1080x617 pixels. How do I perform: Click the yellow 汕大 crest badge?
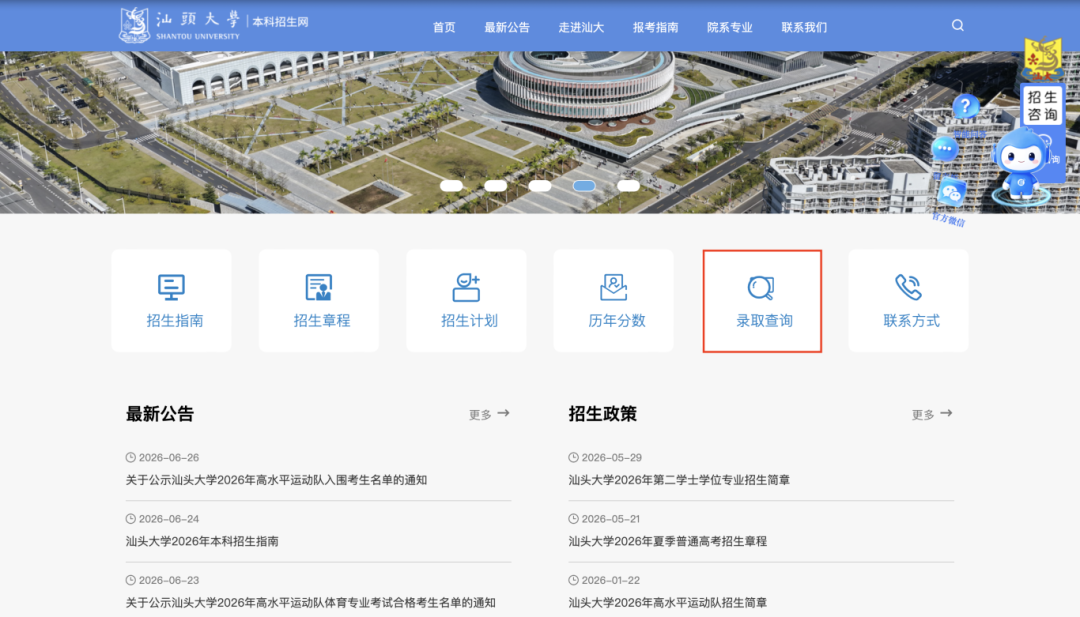1043,59
